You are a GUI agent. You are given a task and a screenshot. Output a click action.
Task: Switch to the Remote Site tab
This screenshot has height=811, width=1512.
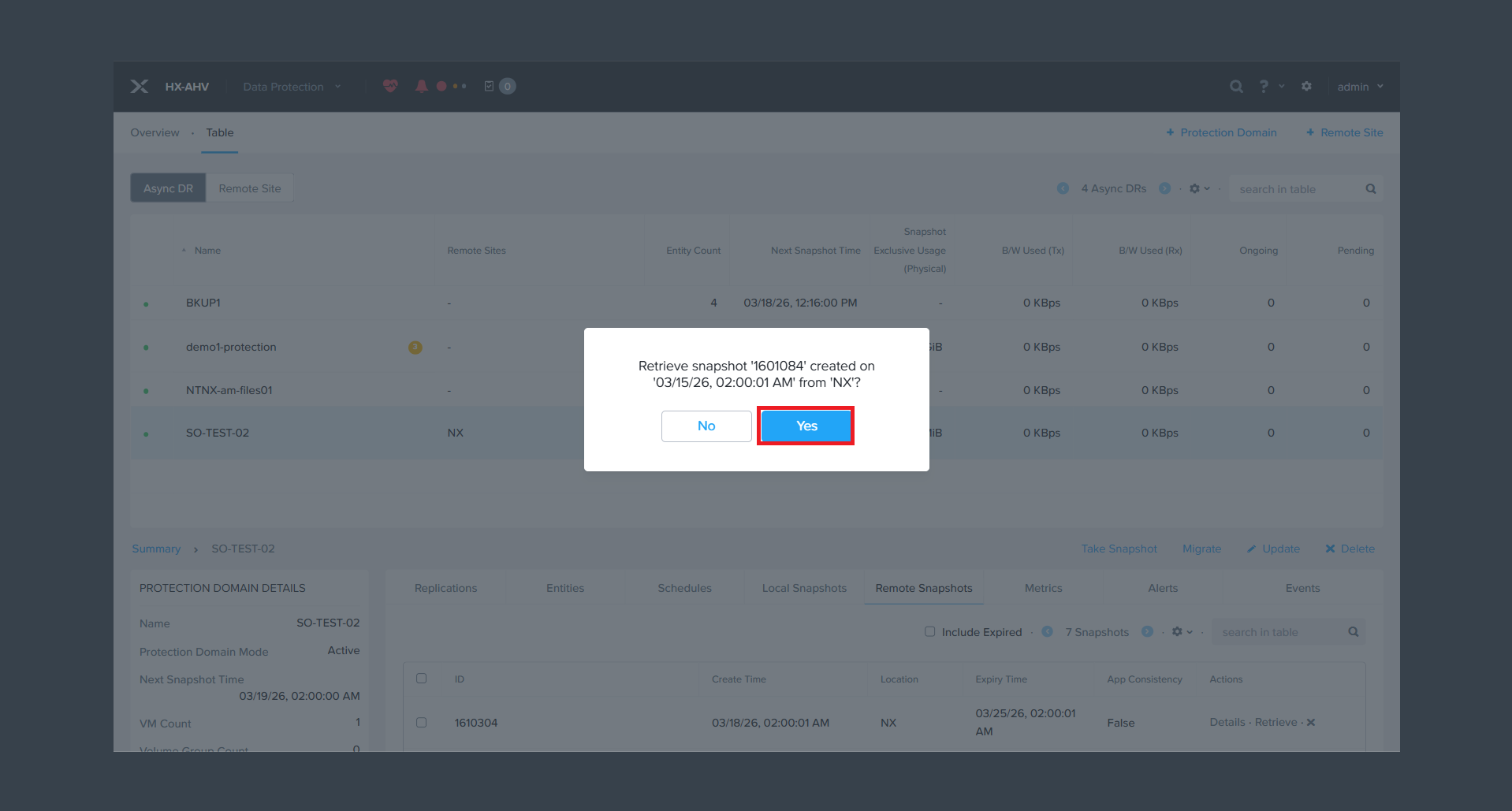coord(250,188)
